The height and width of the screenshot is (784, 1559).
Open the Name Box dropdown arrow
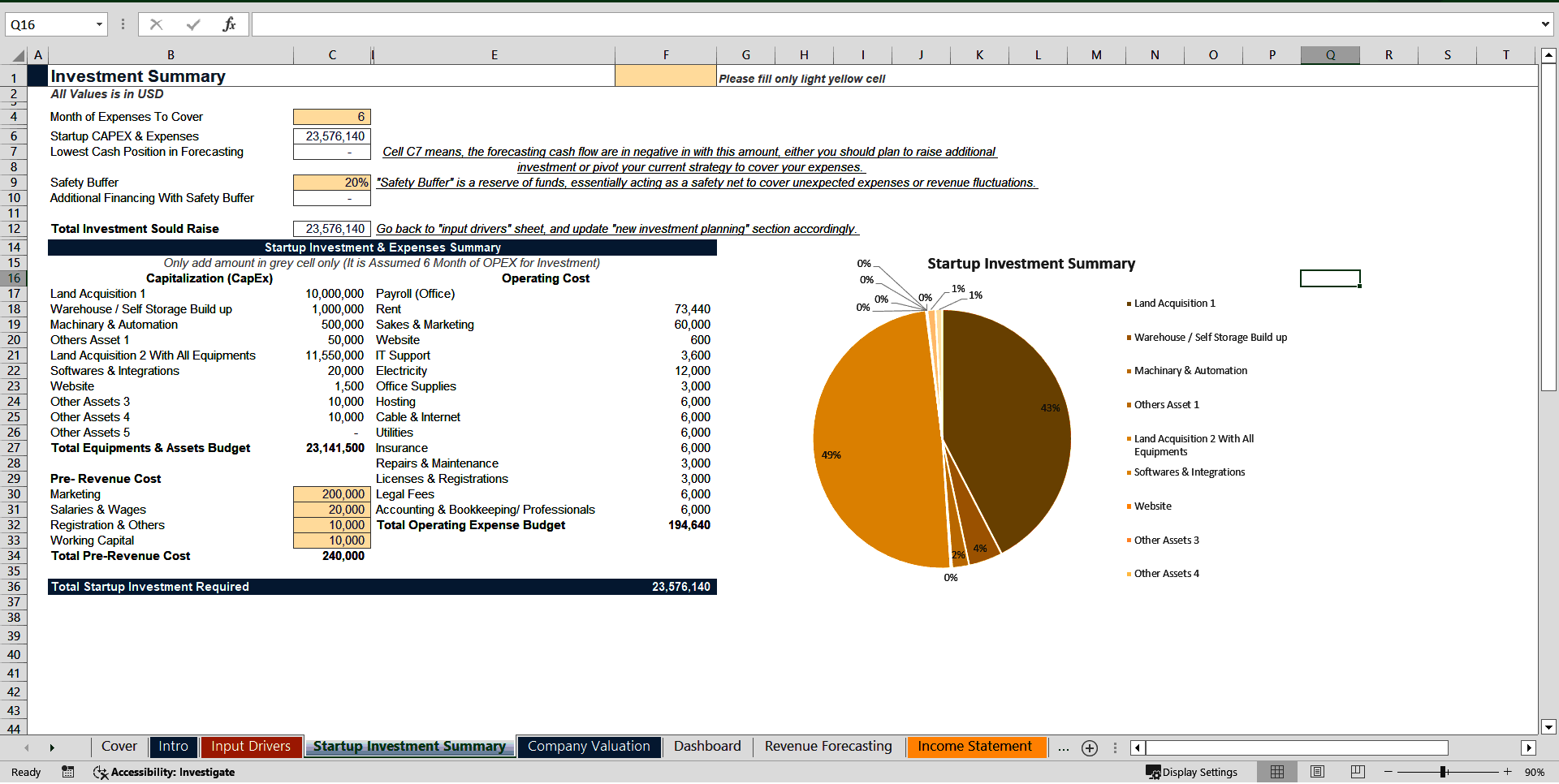tap(99, 24)
